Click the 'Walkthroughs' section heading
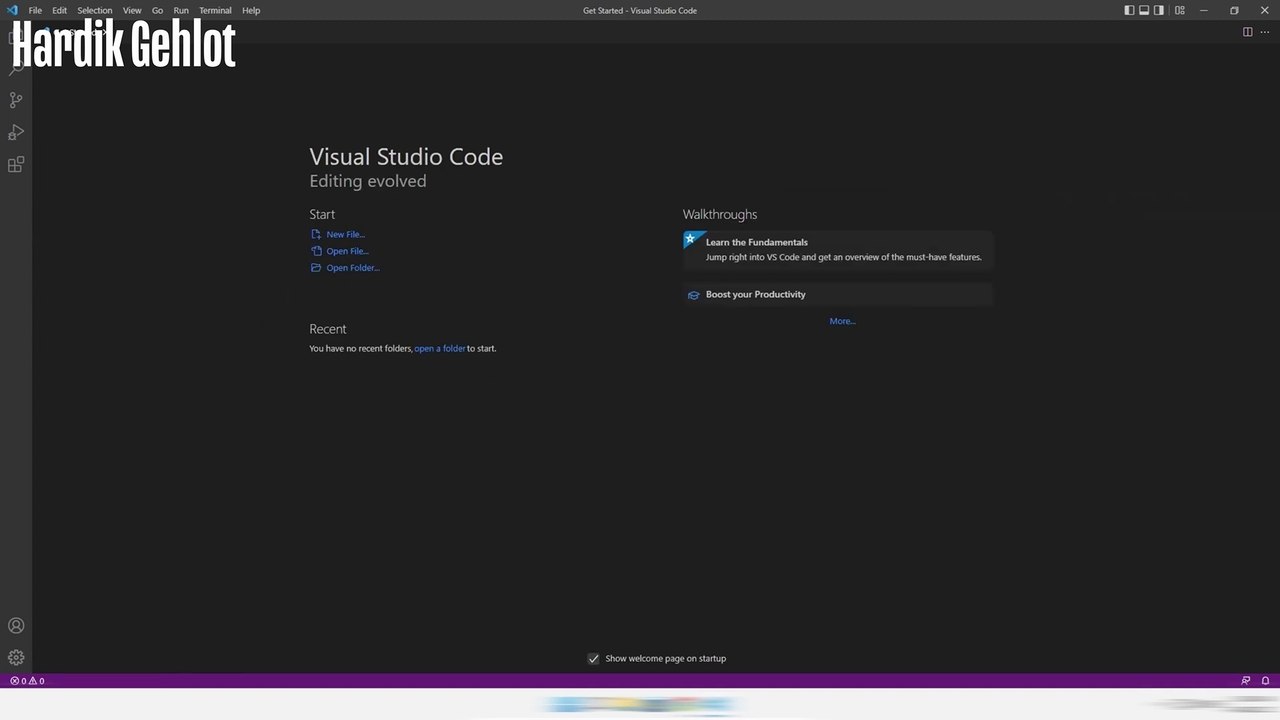The height and width of the screenshot is (720, 1280). [720, 214]
